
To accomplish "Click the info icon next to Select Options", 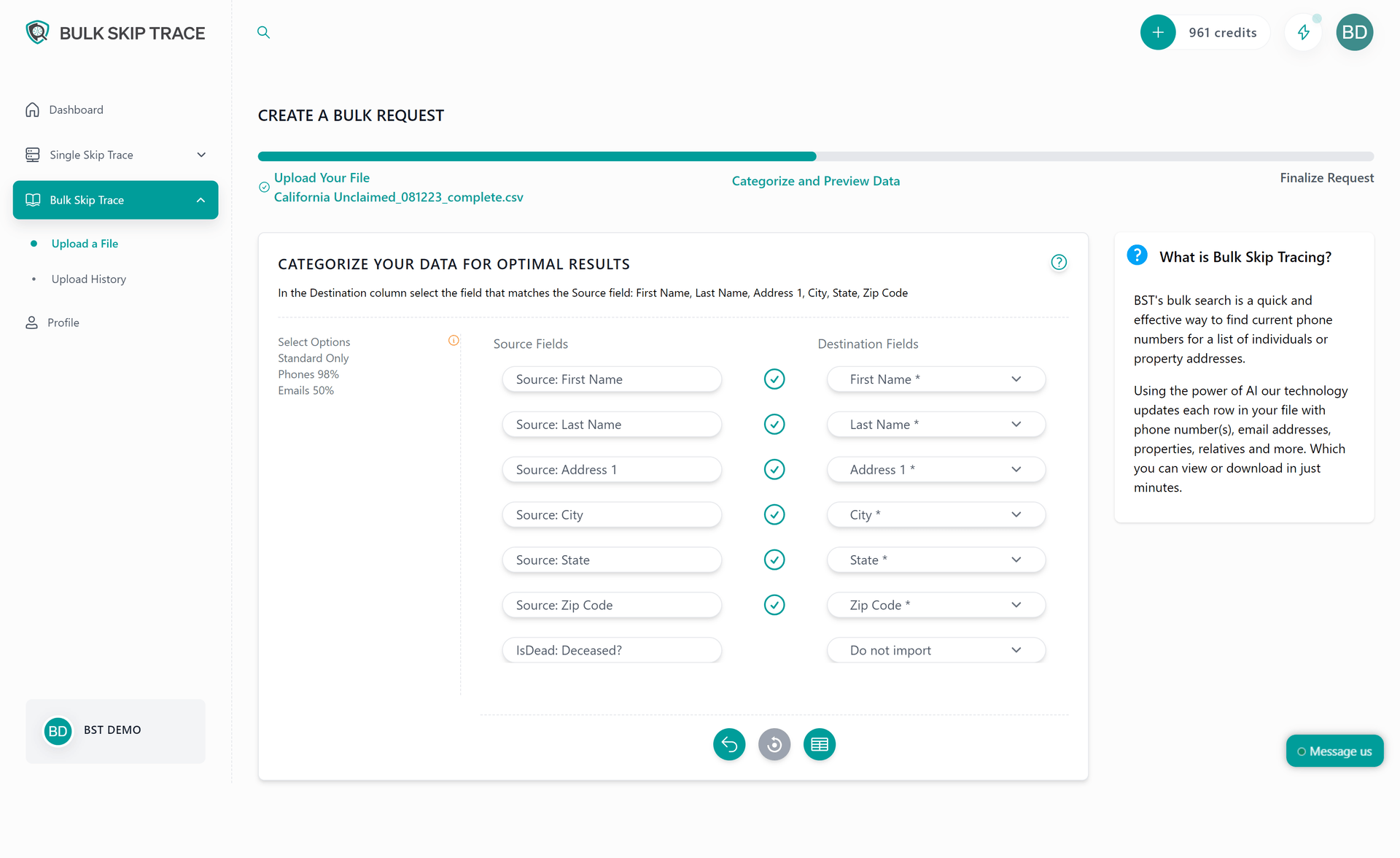I will [453, 340].
